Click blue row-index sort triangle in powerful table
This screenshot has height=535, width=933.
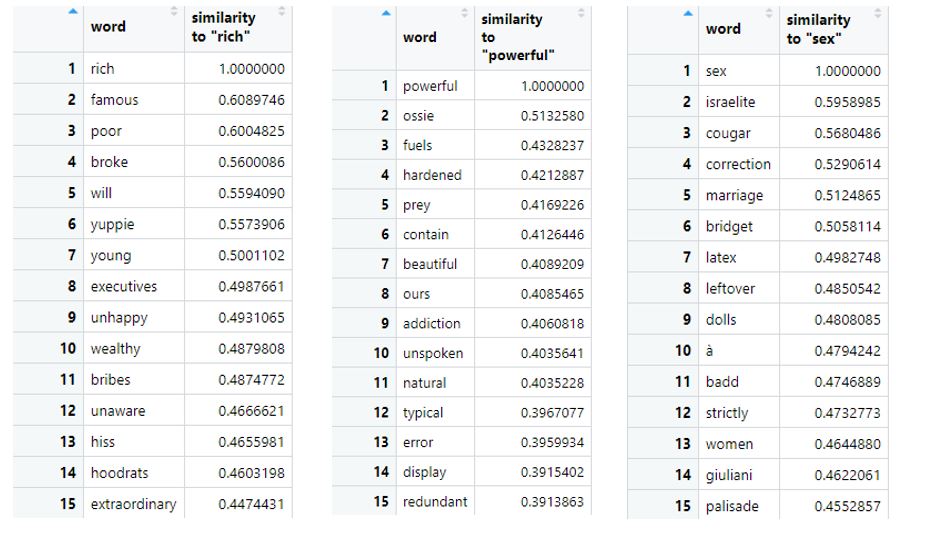click(387, 12)
